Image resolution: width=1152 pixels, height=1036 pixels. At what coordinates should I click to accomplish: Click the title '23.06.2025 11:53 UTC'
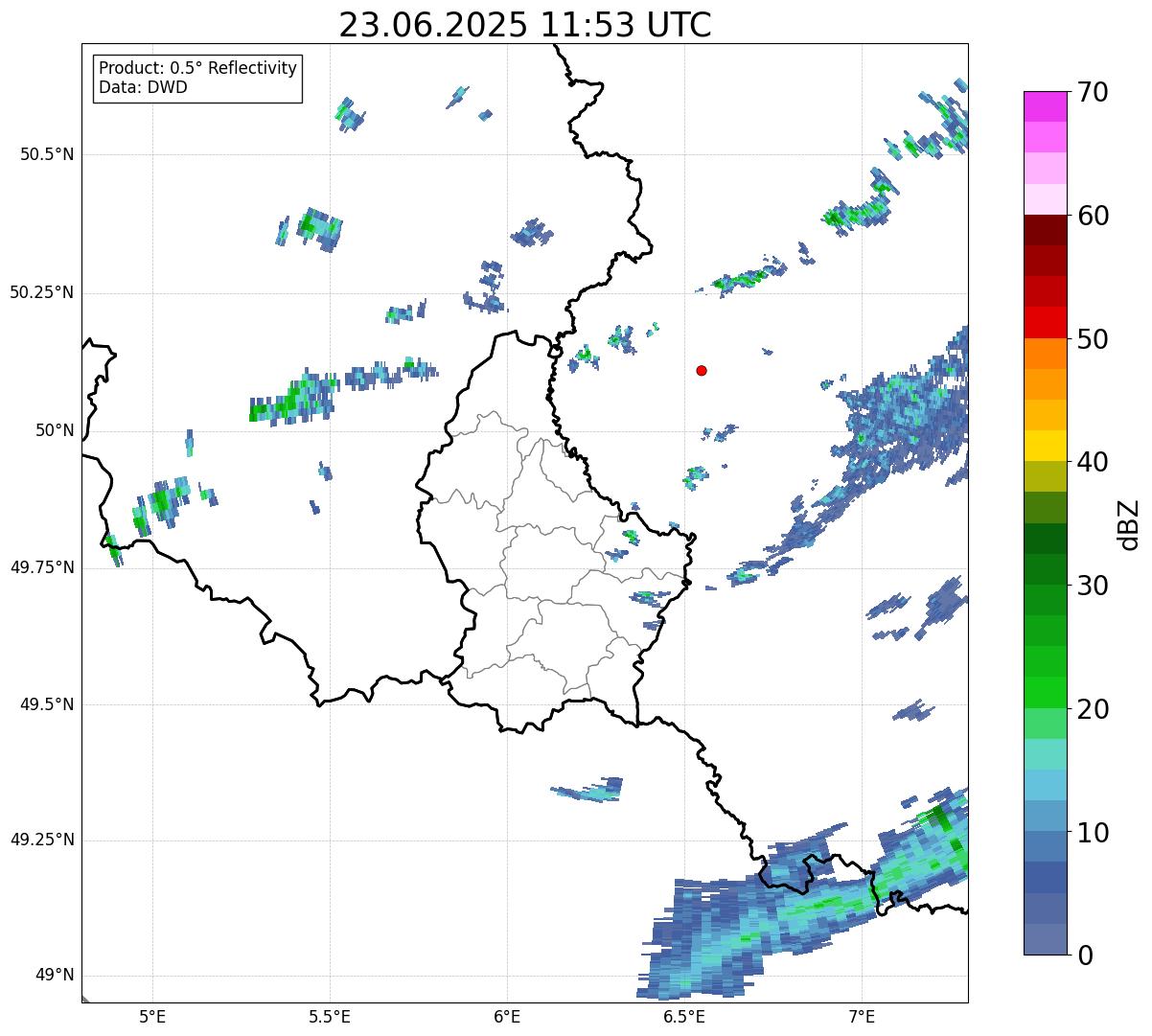click(x=525, y=25)
